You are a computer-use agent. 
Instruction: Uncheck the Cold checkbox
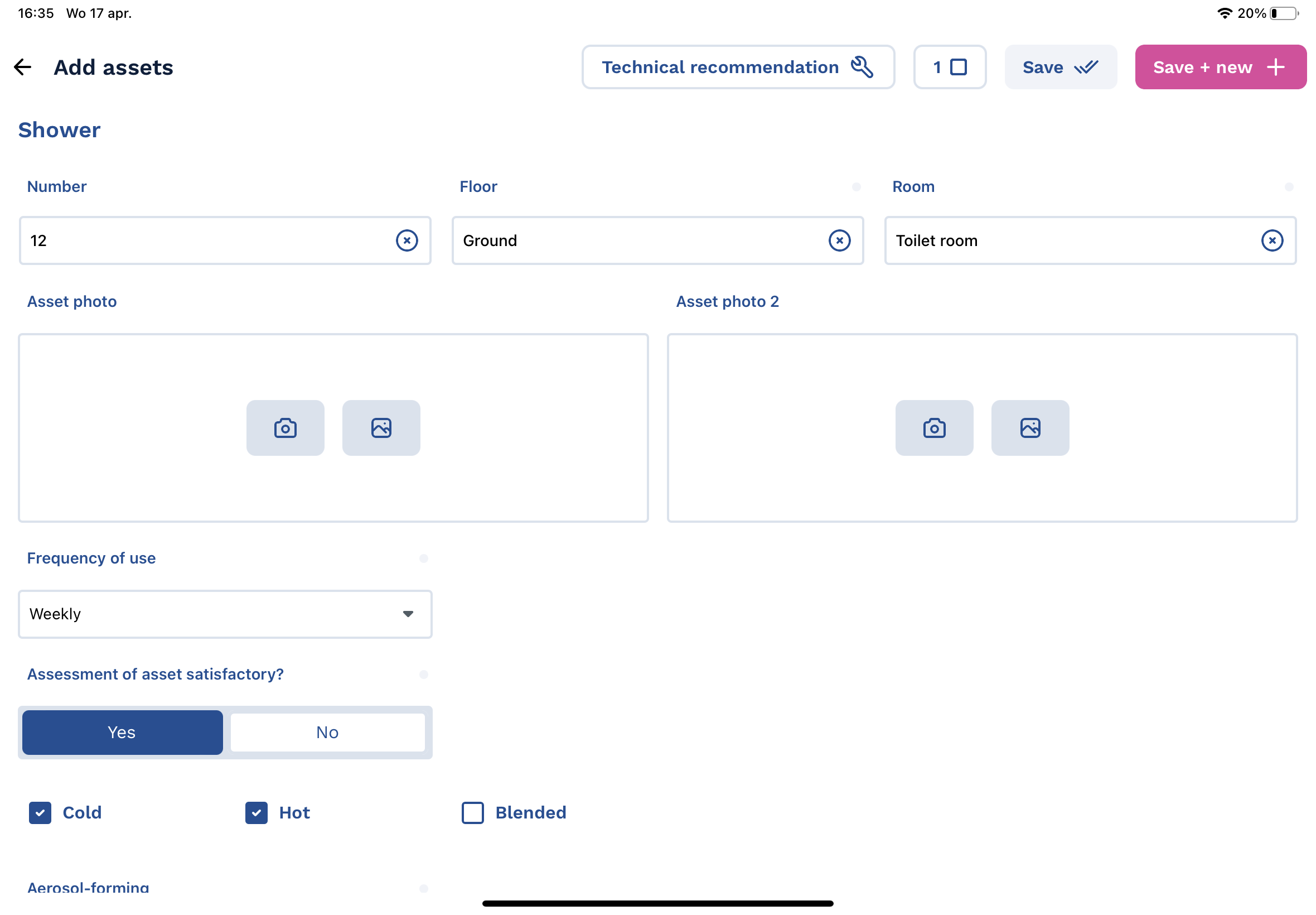pyautogui.click(x=40, y=812)
